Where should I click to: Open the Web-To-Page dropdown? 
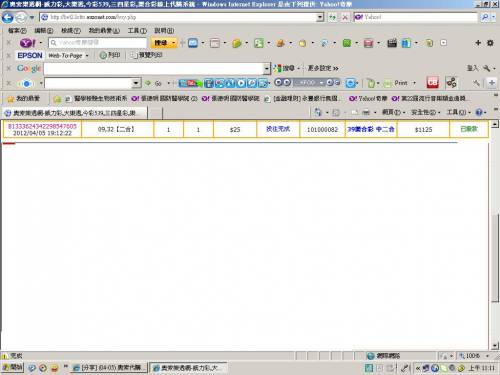click(68, 55)
